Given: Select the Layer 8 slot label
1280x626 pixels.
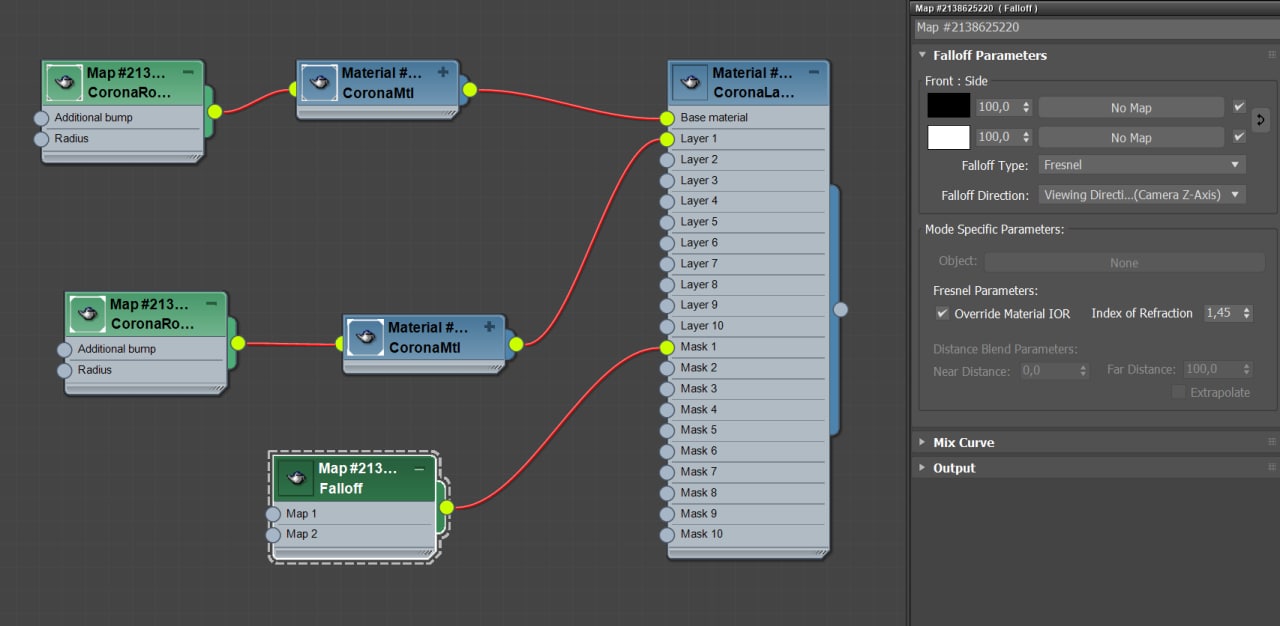Looking at the screenshot, I should click(x=699, y=285).
